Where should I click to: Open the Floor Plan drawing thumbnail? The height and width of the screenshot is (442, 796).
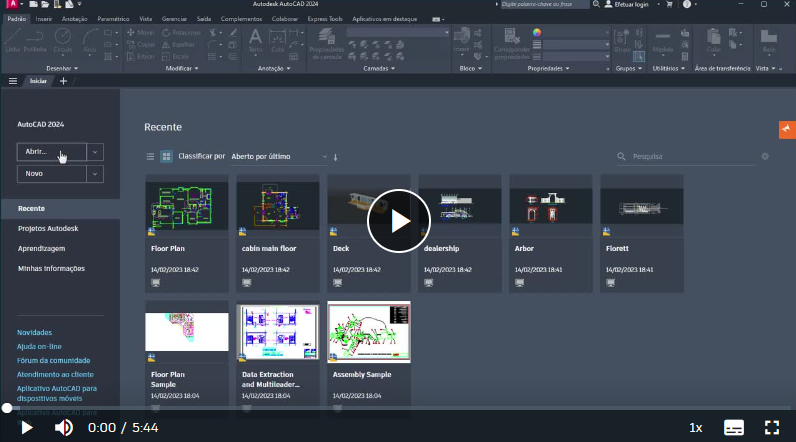pos(187,206)
